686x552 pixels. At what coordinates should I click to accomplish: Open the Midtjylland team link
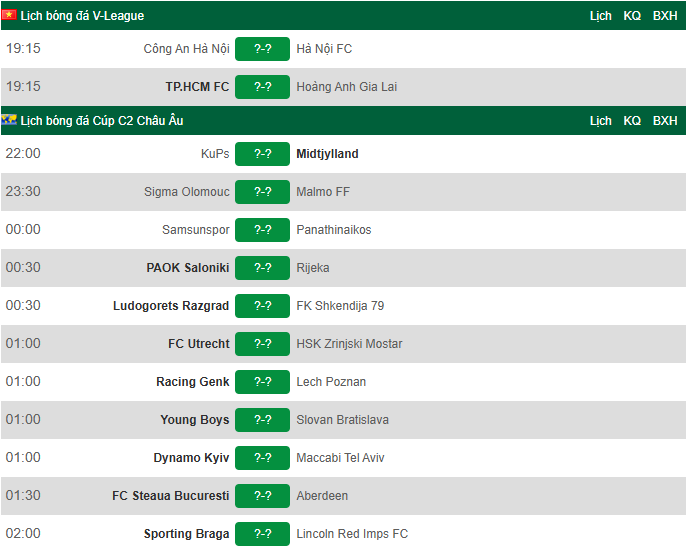327,154
